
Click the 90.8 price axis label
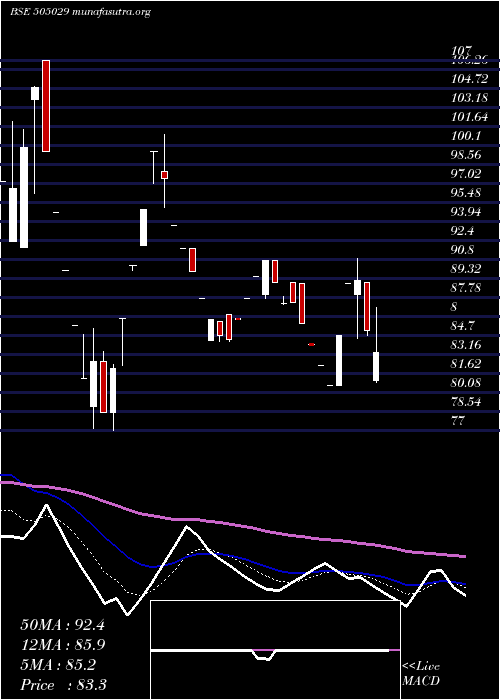point(463,250)
